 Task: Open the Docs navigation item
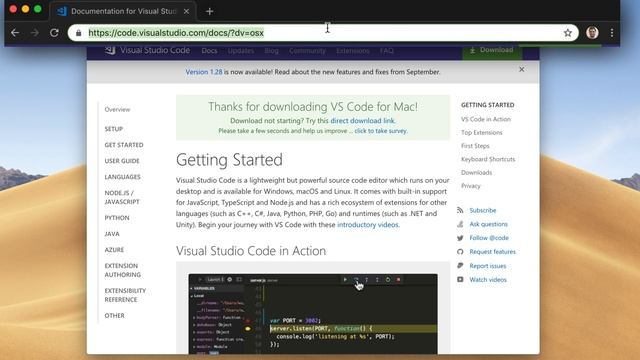(x=209, y=51)
